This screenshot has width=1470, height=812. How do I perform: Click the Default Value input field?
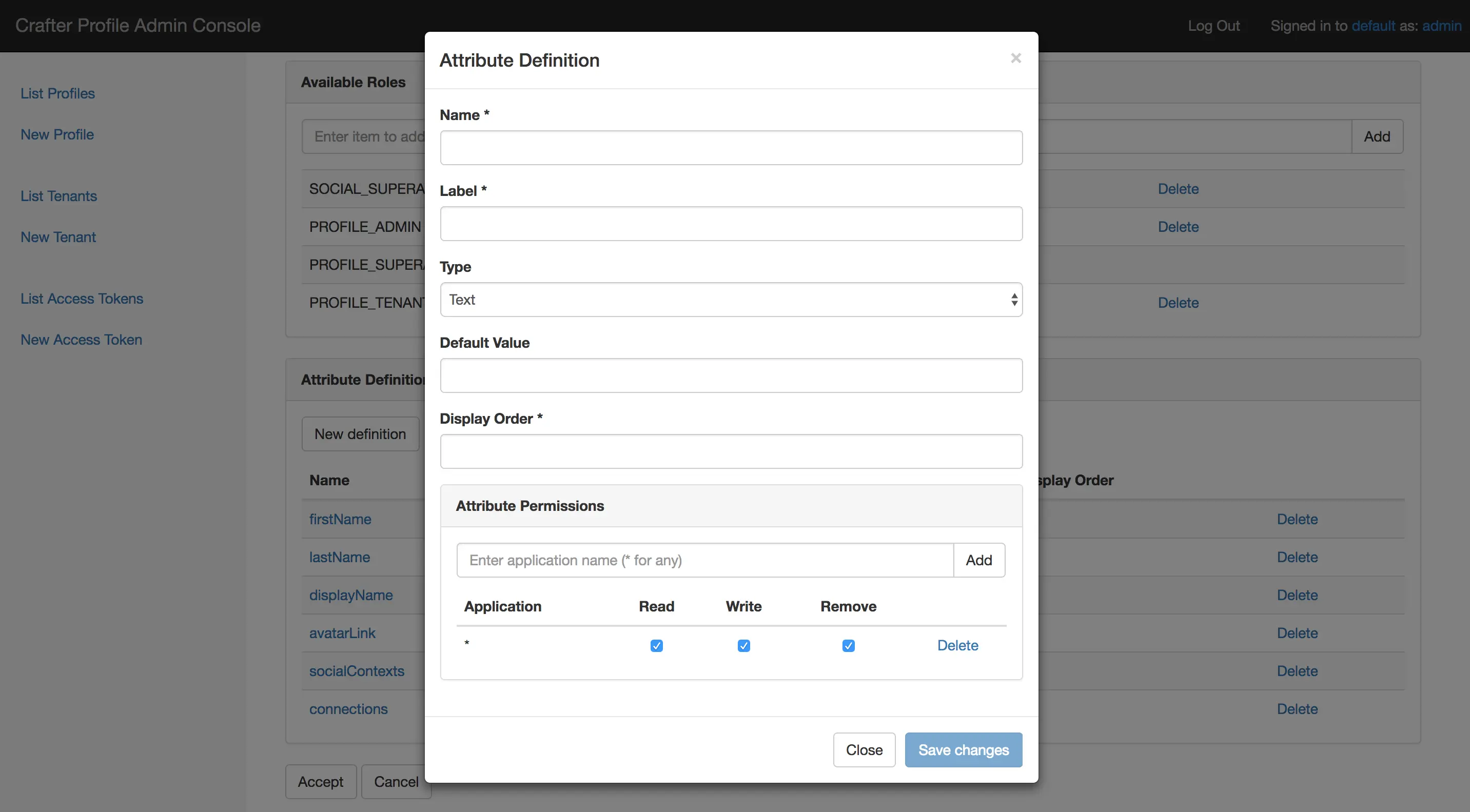pyautogui.click(x=731, y=375)
